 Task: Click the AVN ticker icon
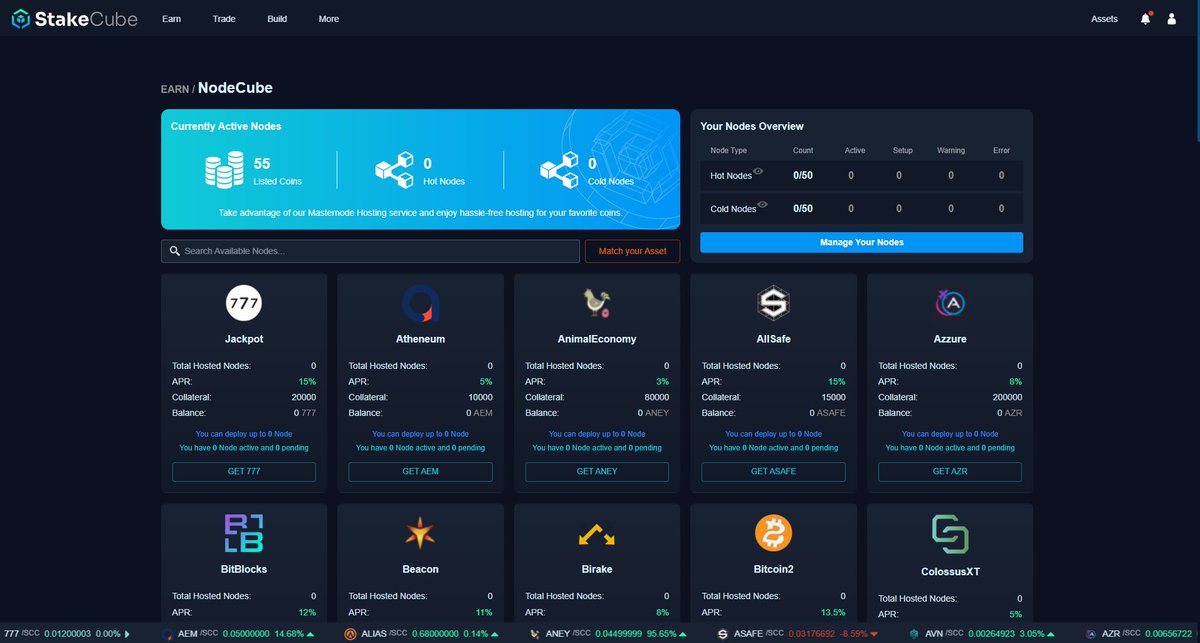coord(915,634)
